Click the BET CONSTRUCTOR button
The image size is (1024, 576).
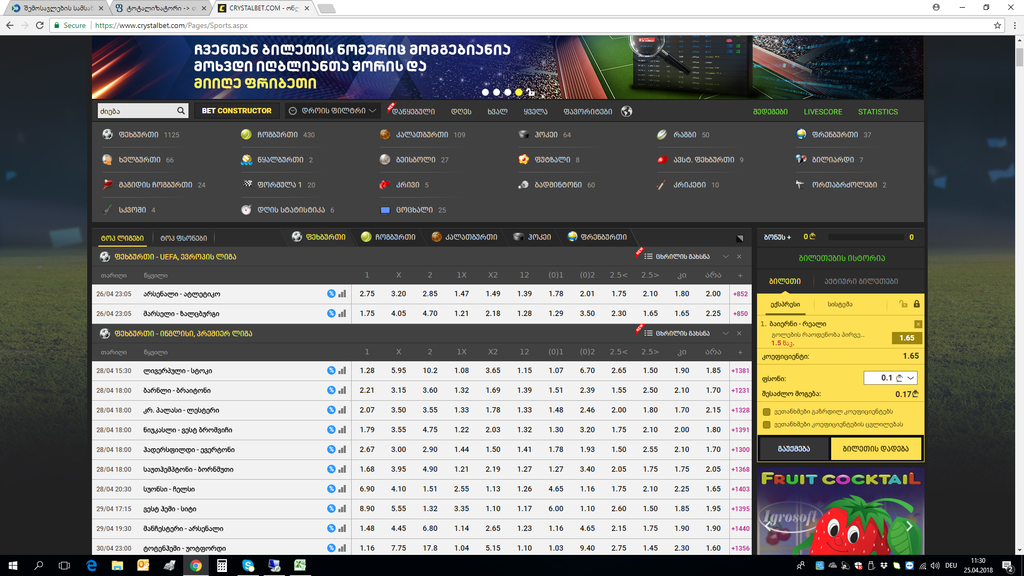coord(236,111)
